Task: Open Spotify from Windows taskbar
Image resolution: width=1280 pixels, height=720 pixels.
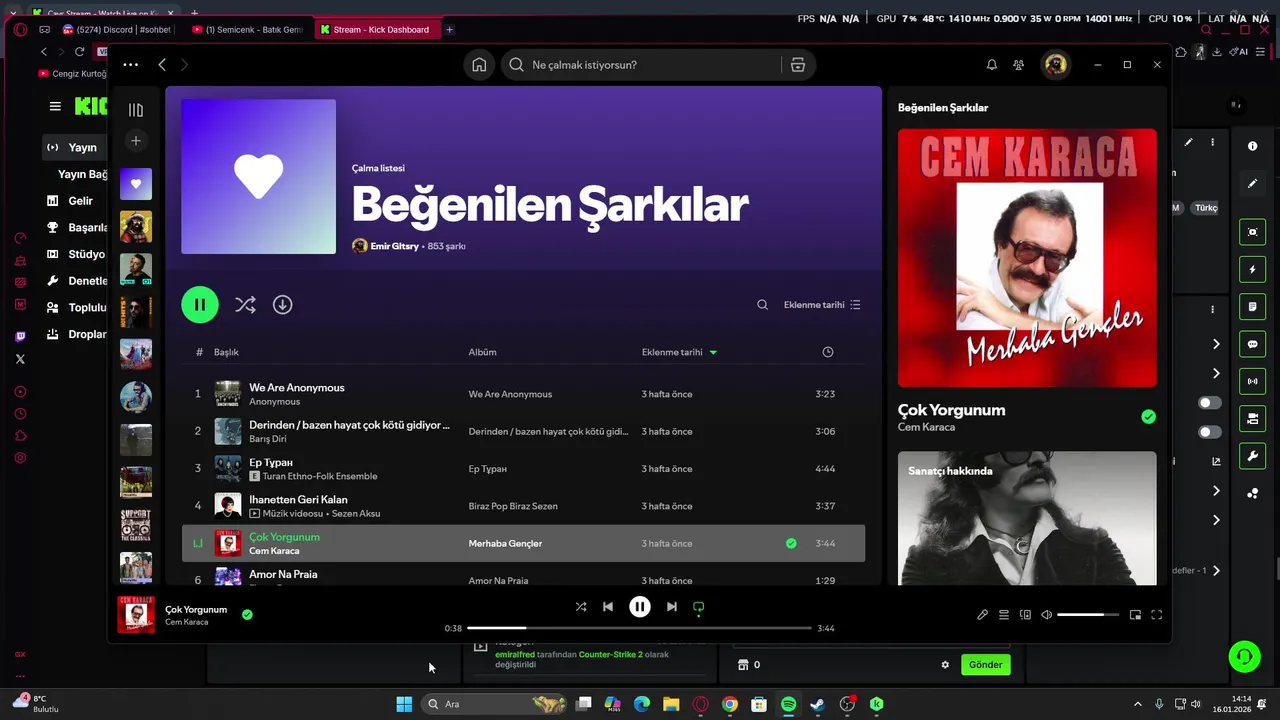Action: pyautogui.click(x=788, y=704)
